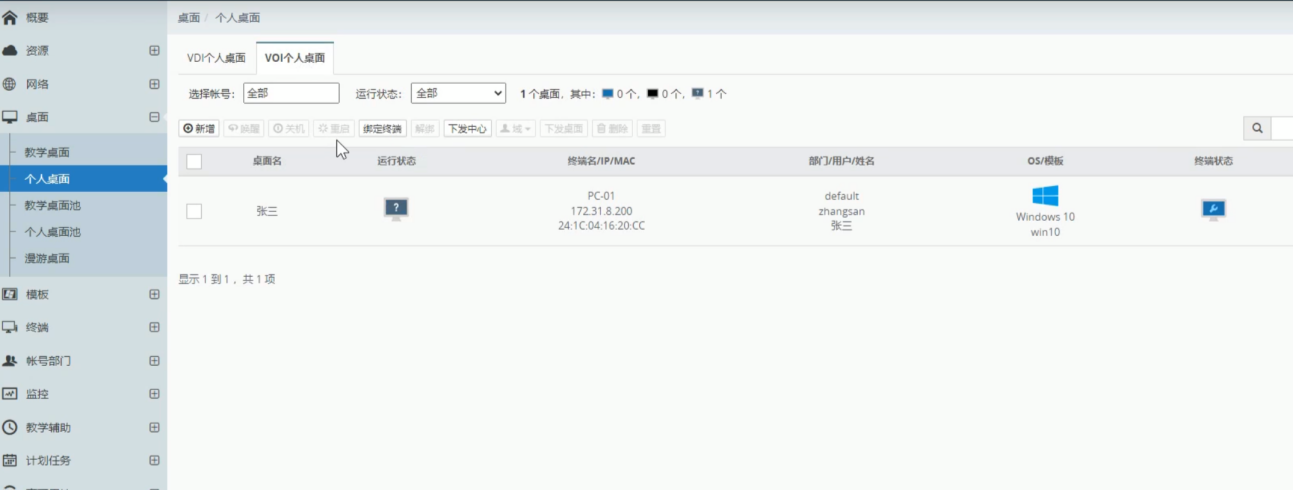Click the 资源 cloud icon
This screenshot has width=1293, height=490.
(10, 50)
